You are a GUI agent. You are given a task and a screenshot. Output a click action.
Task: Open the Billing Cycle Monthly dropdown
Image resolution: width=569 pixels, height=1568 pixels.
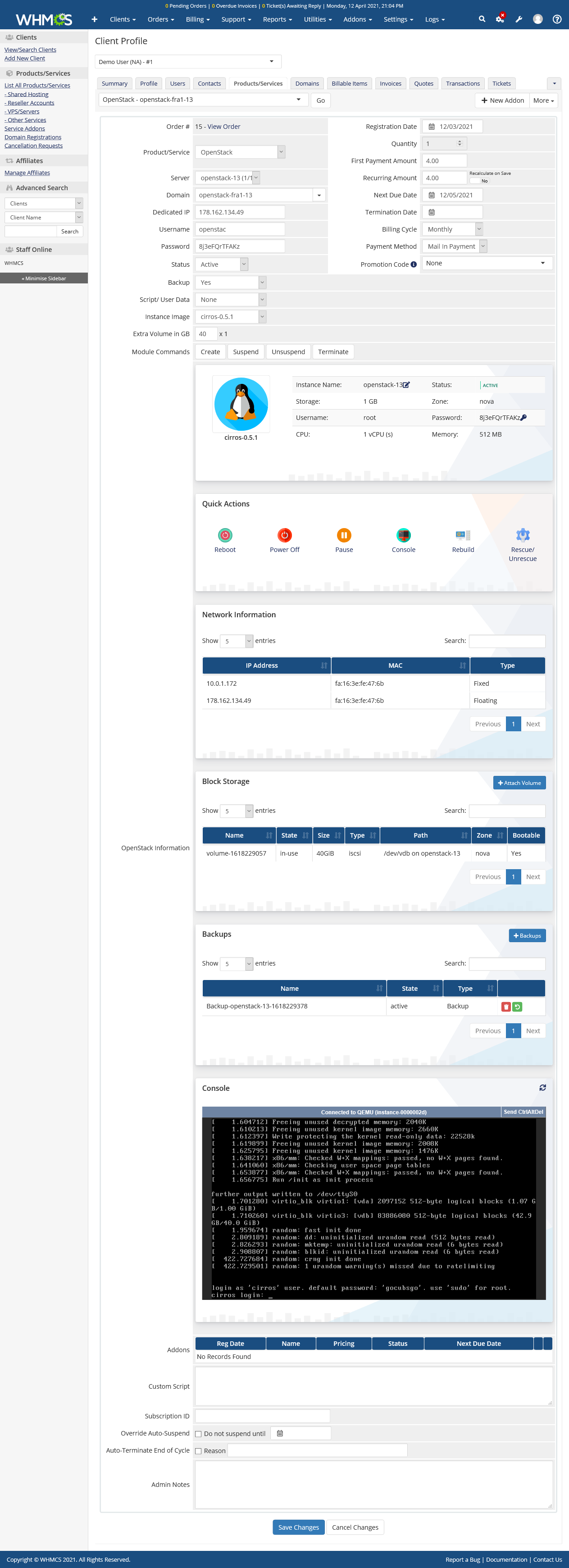[x=453, y=229]
